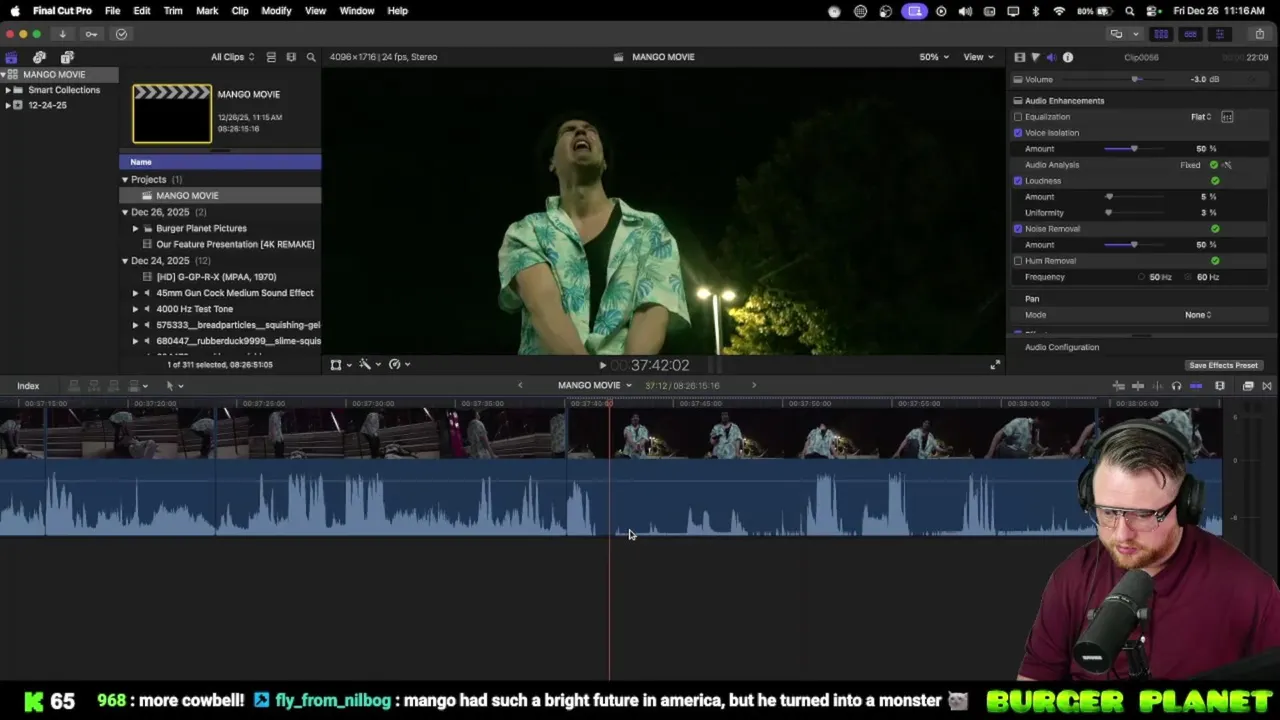The width and height of the screenshot is (1280, 720).
Task: Turn off Noise Removal checkbox
Action: point(1018,229)
